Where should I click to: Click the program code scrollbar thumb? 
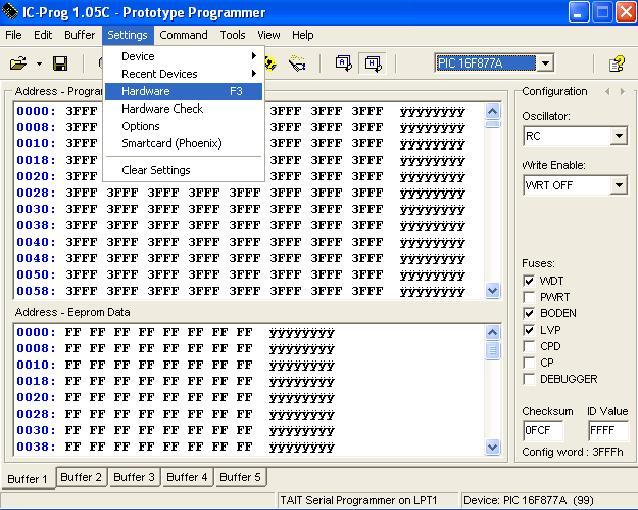pyautogui.click(x=492, y=124)
